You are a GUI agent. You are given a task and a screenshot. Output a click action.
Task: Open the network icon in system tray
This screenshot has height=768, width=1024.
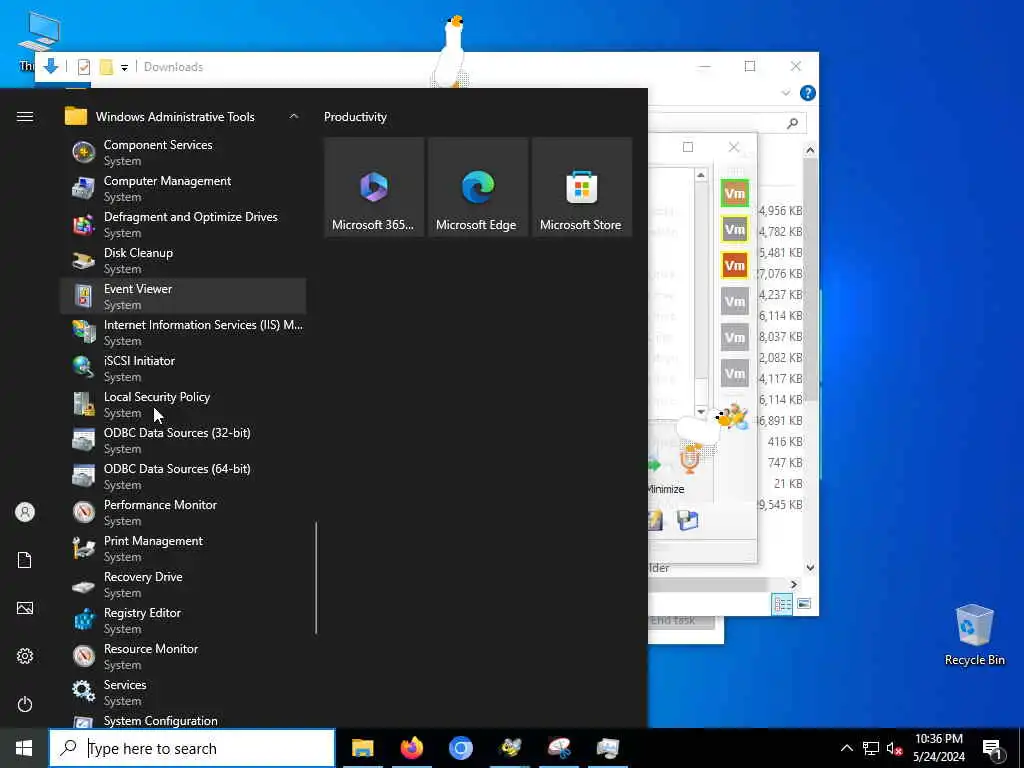(x=871, y=748)
